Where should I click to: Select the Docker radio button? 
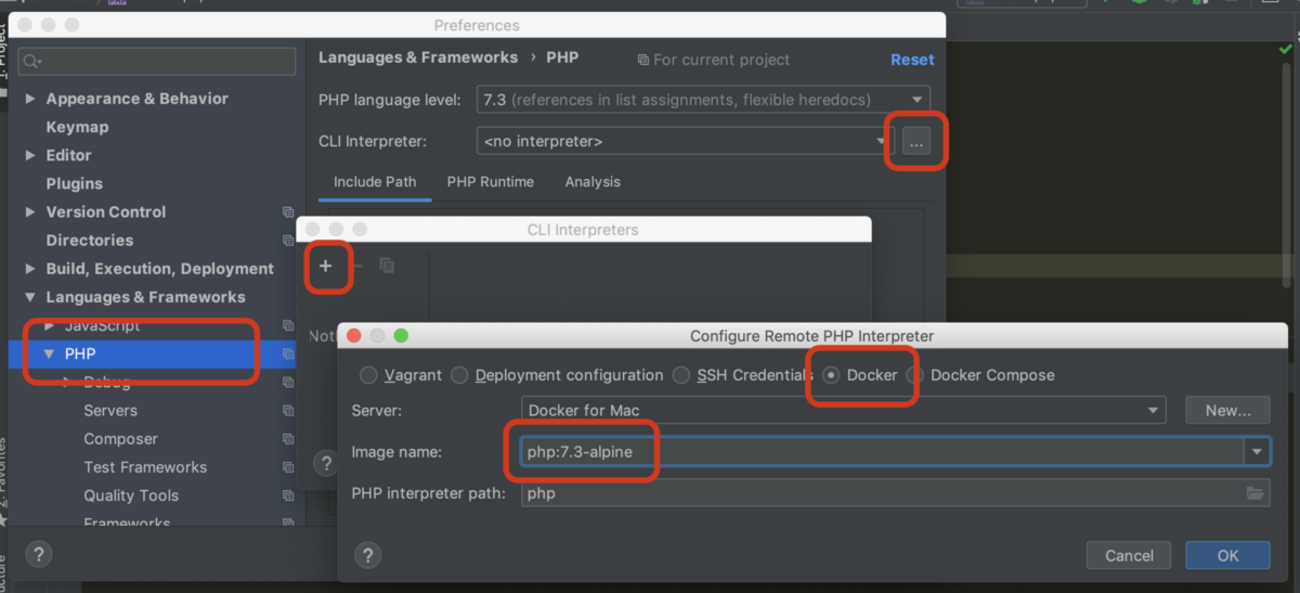(831, 375)
